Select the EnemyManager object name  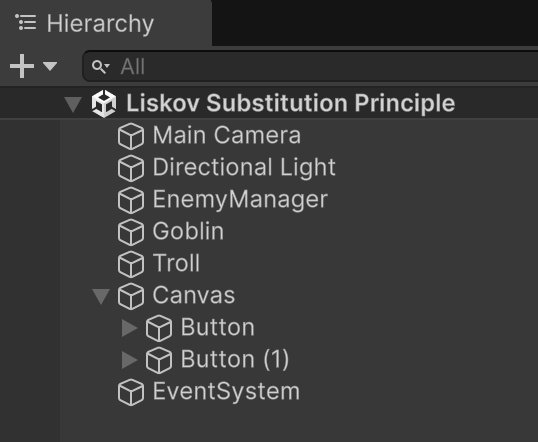pyautogui.click(x=240, y=200)
